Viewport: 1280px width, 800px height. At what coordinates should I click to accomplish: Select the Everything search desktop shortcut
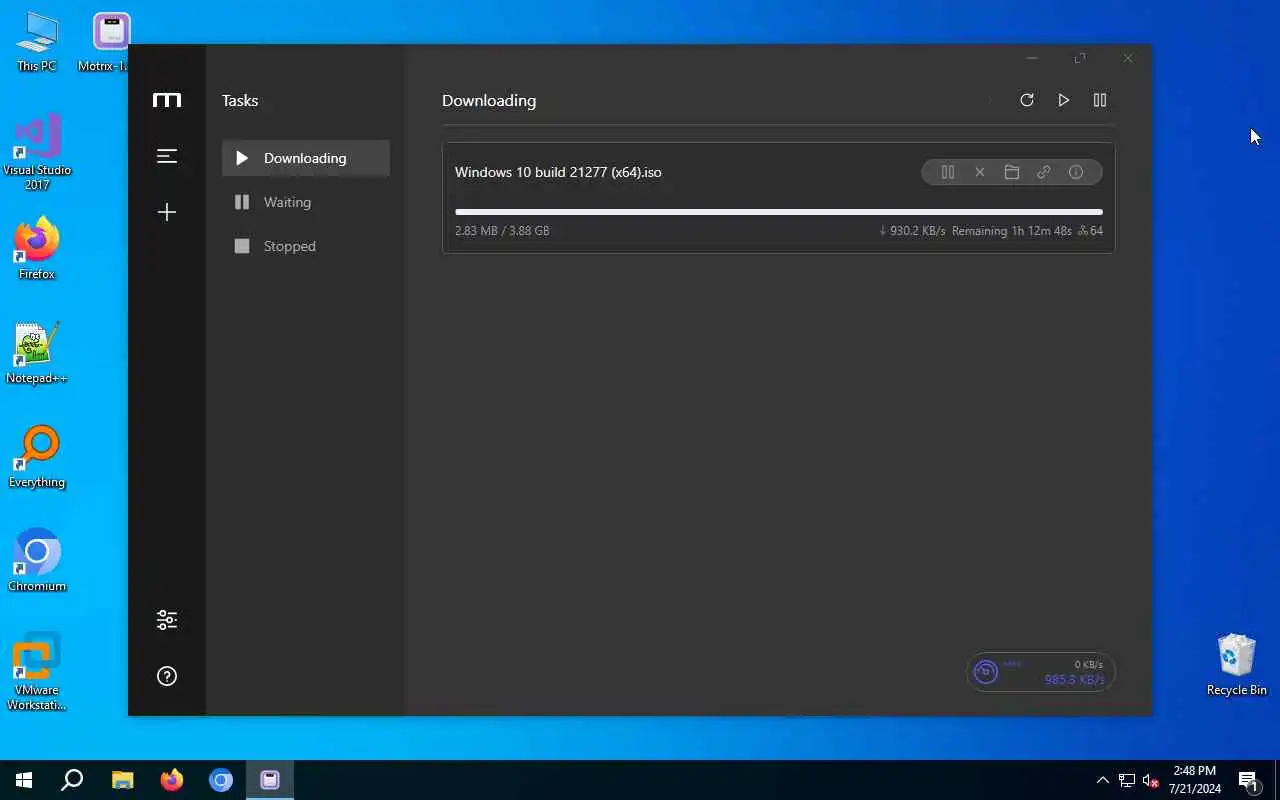pos(37,457)
